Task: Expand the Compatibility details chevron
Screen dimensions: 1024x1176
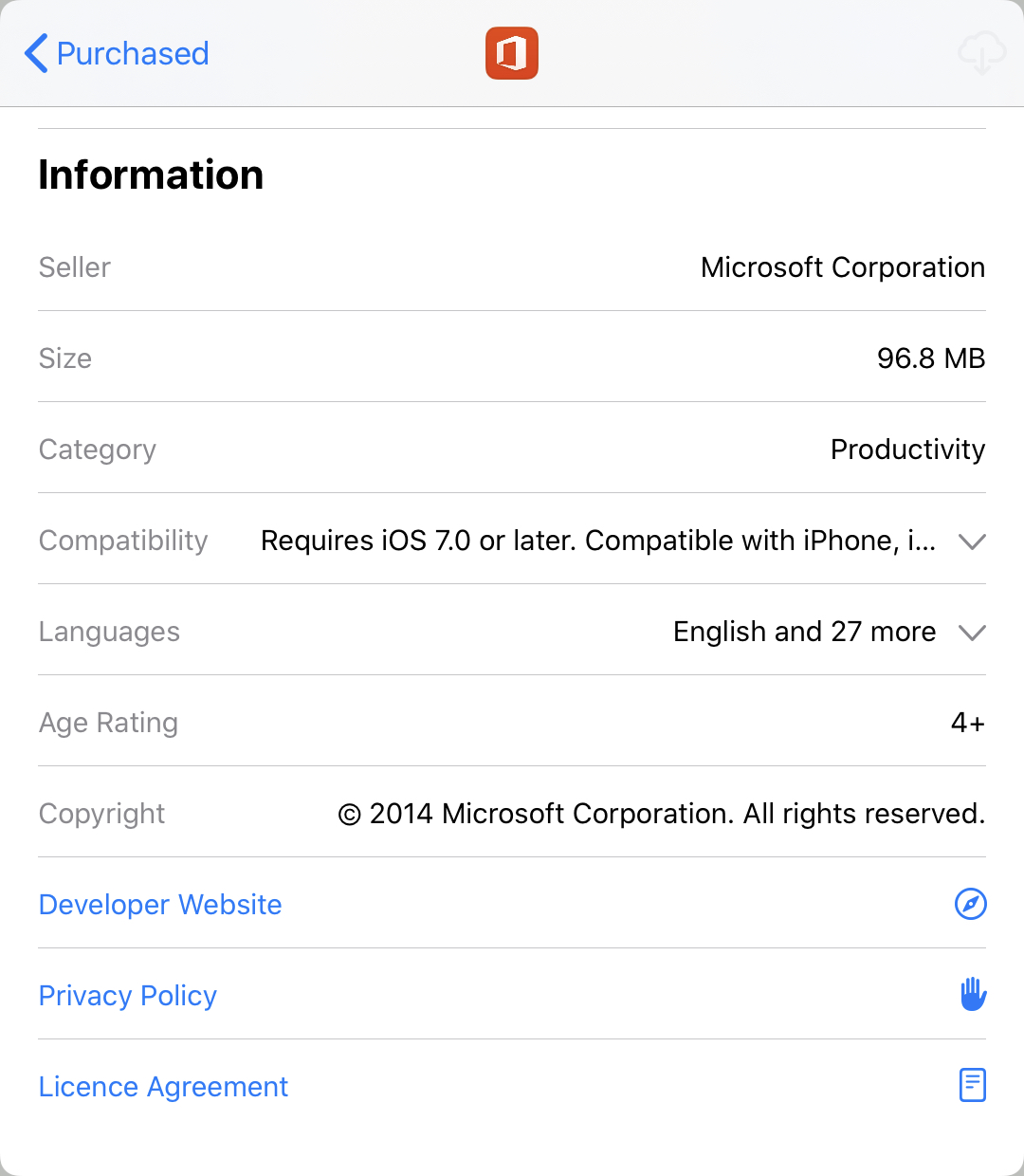Action: pos(973,542)
